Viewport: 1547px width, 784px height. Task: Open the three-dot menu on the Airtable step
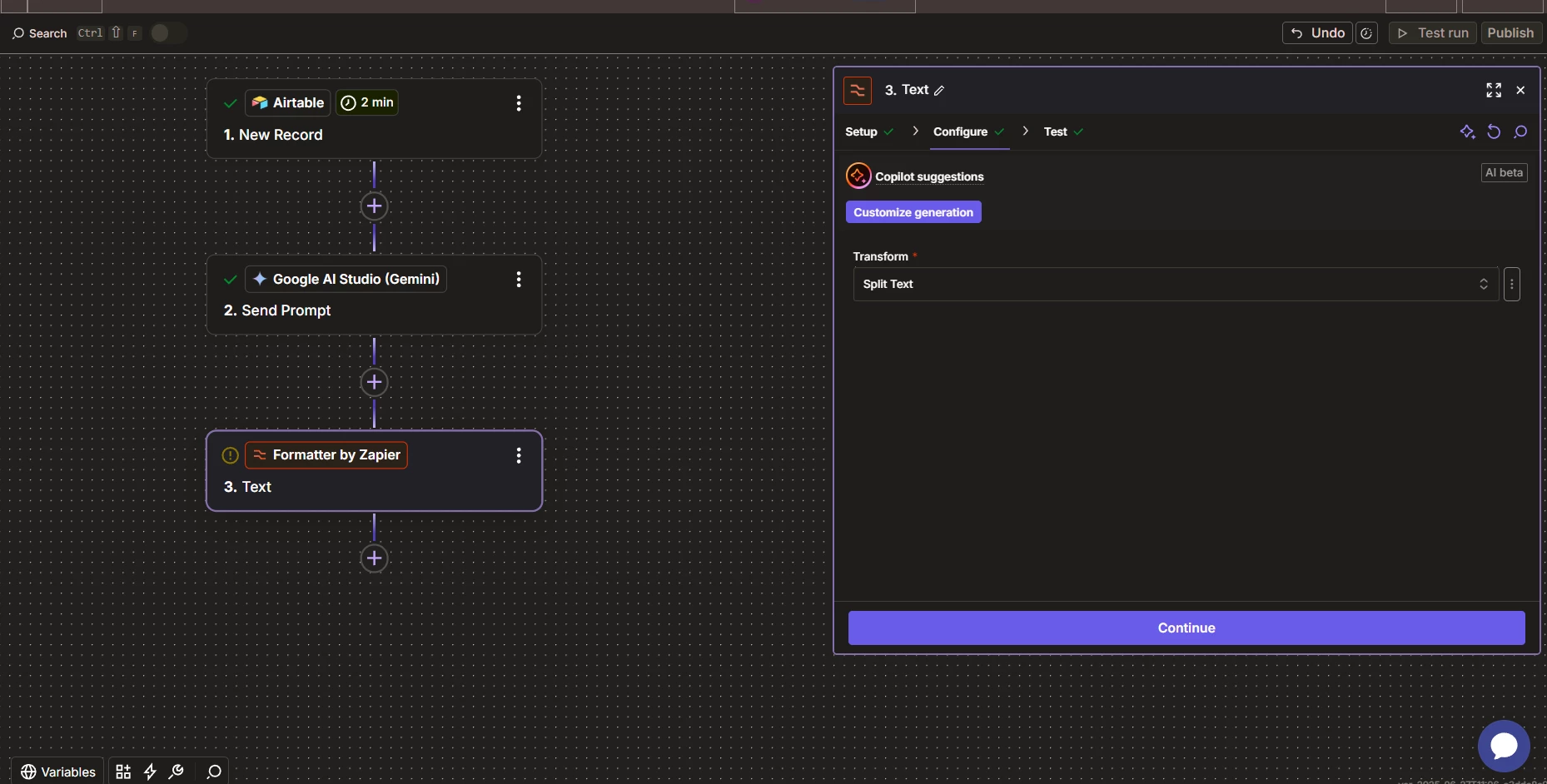519,103
